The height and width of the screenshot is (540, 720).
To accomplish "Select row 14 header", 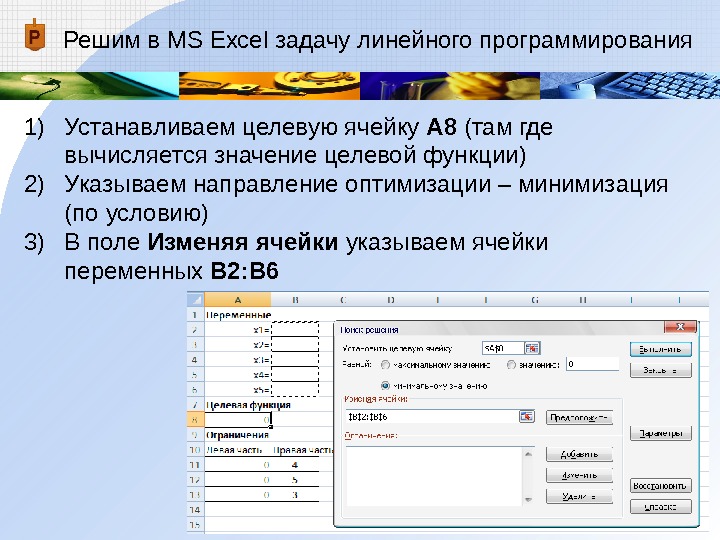I will (x=195, y=510).
